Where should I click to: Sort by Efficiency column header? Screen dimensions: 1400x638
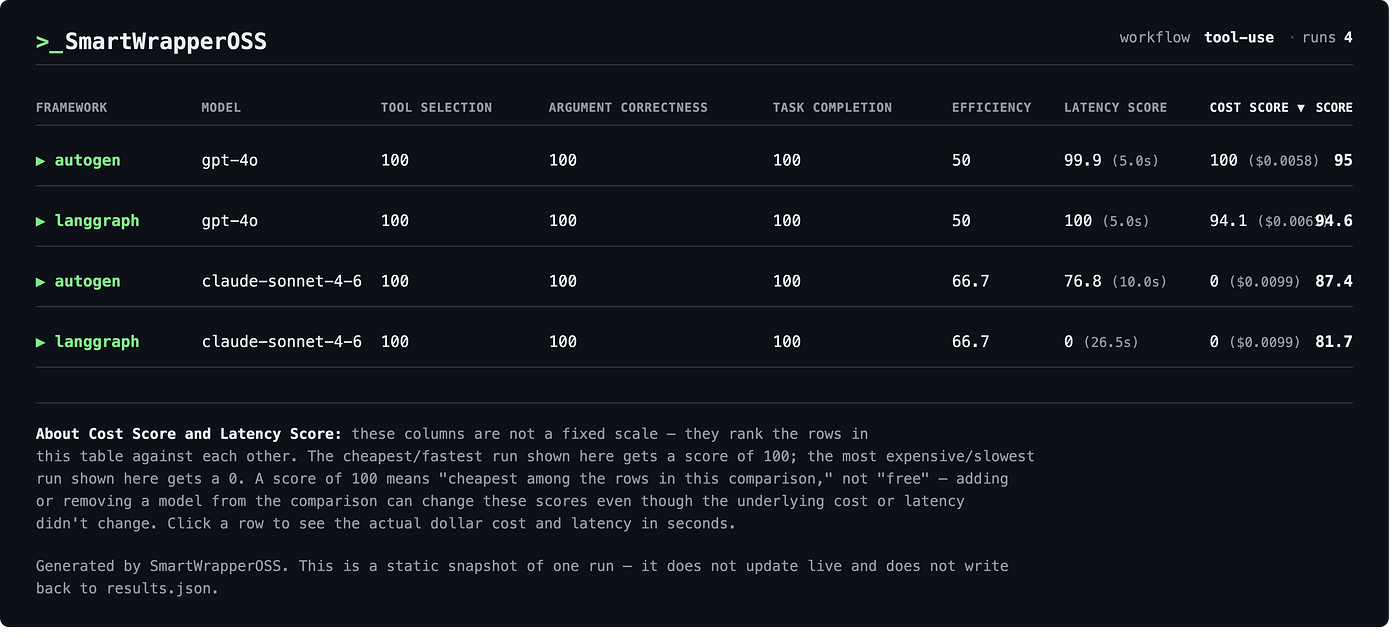(x=991, y=108)
